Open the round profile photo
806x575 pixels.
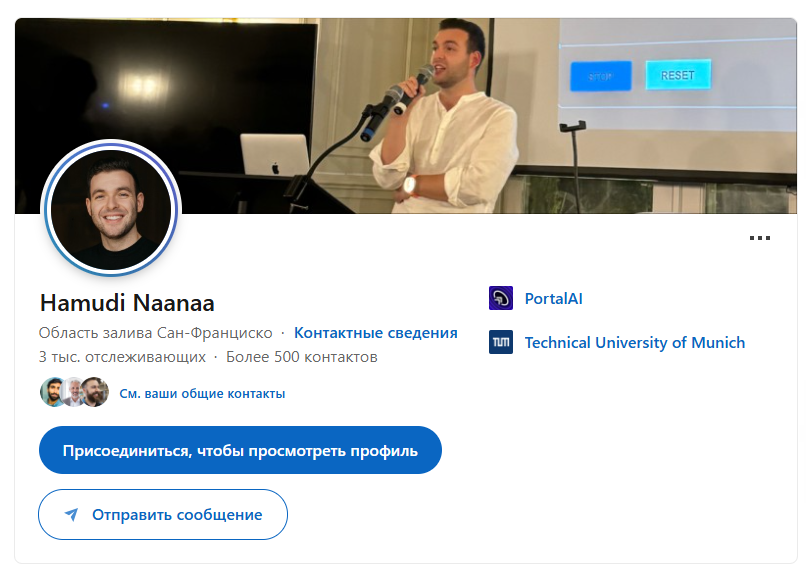[x=111, y=210]
